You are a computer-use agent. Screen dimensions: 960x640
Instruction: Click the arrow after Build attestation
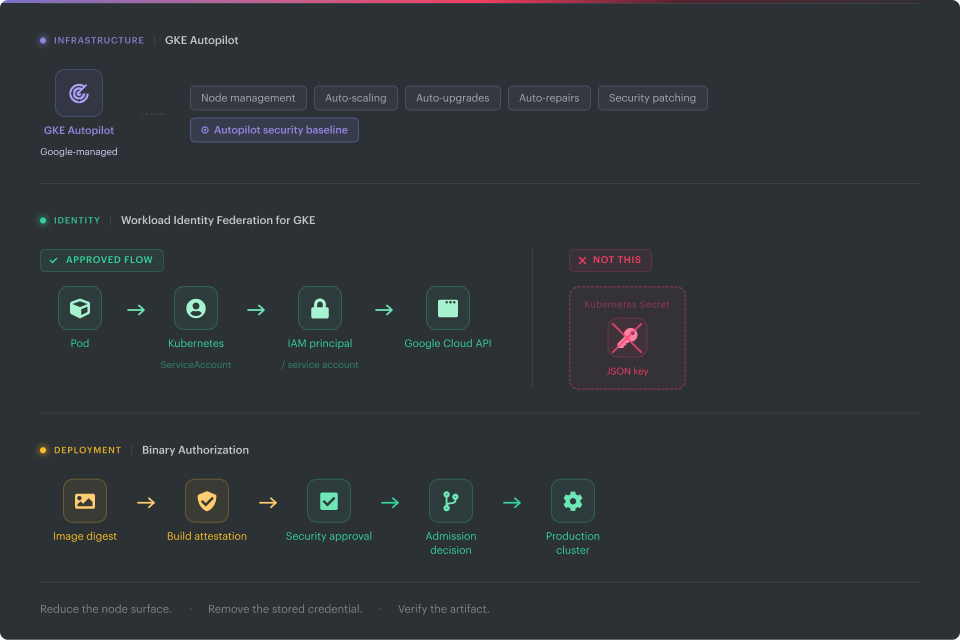[268, 503]
